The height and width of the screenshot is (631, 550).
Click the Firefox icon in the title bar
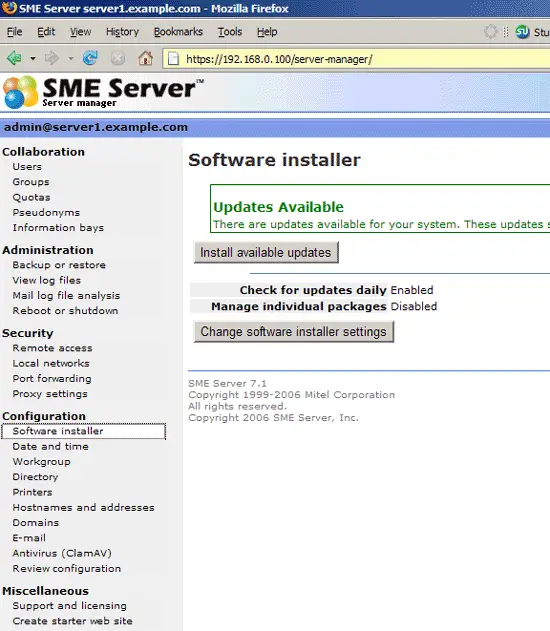click(9, 8)
